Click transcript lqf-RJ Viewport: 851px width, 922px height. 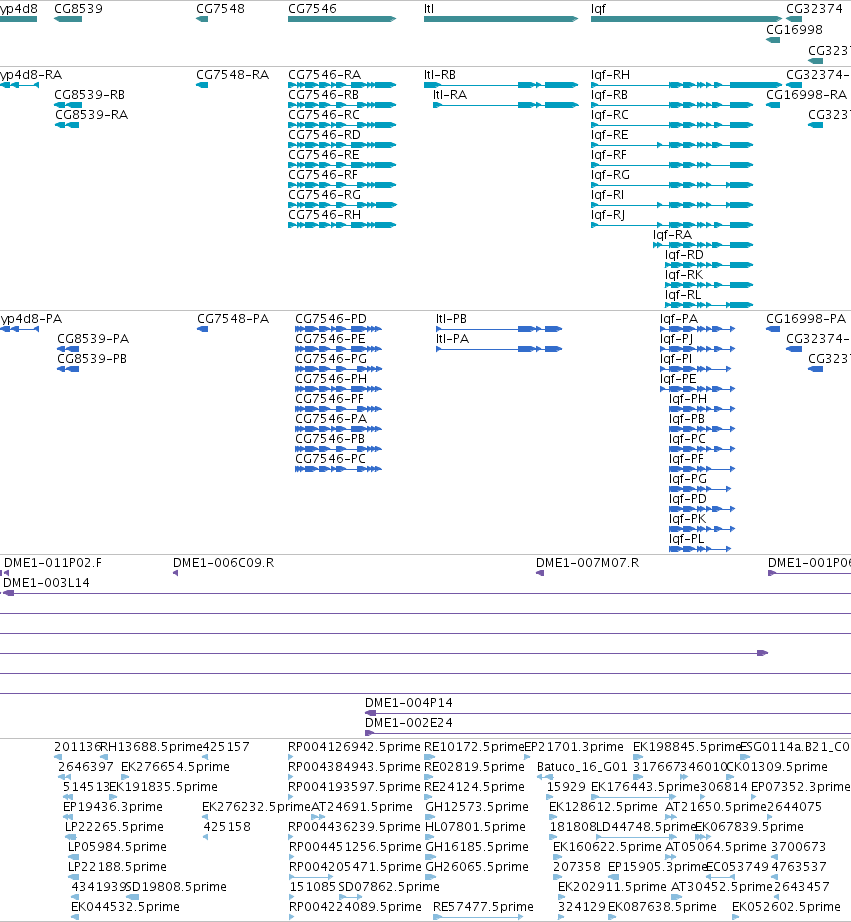pos(608,215)
